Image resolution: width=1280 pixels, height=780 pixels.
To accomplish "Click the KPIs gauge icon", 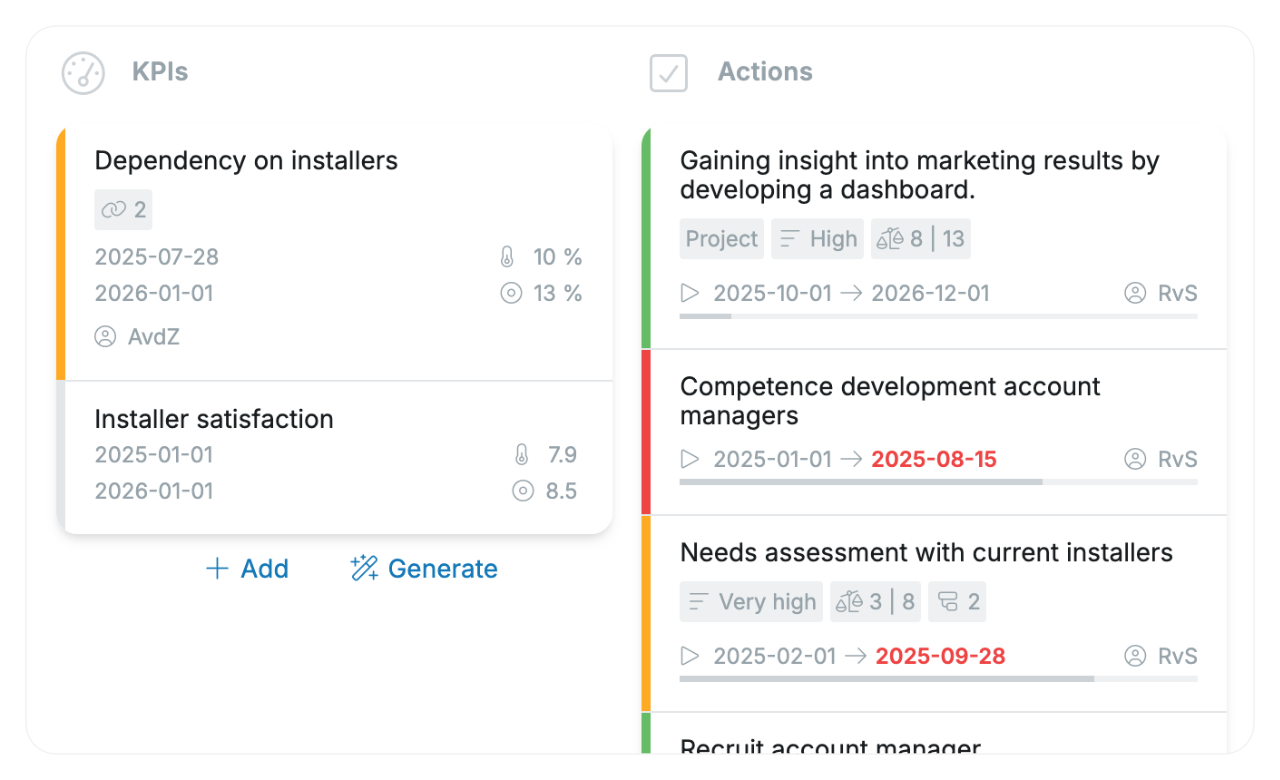I will (x=83, y=72).
